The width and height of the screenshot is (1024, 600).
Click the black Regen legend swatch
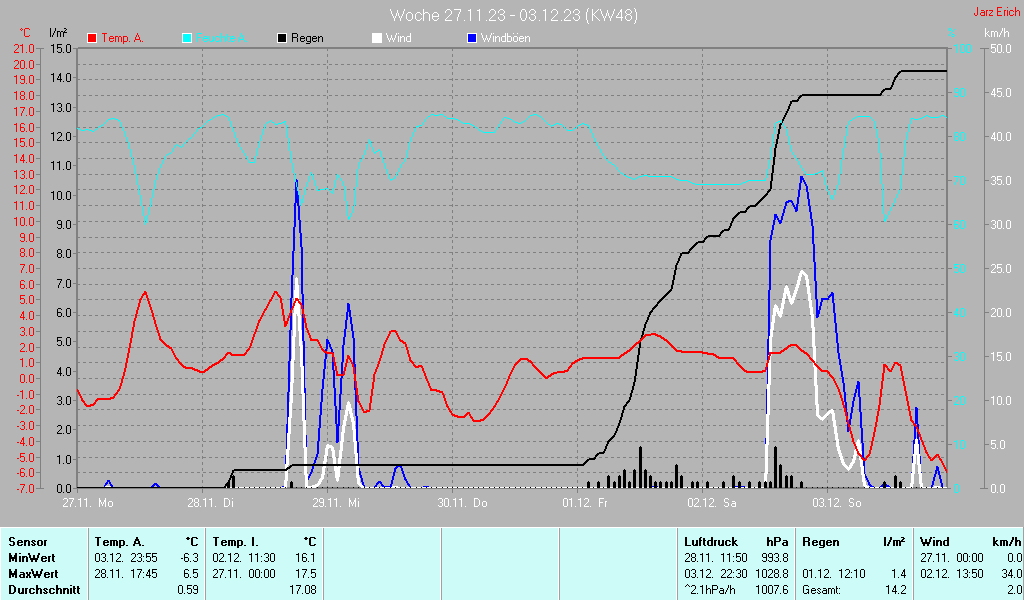282,39
